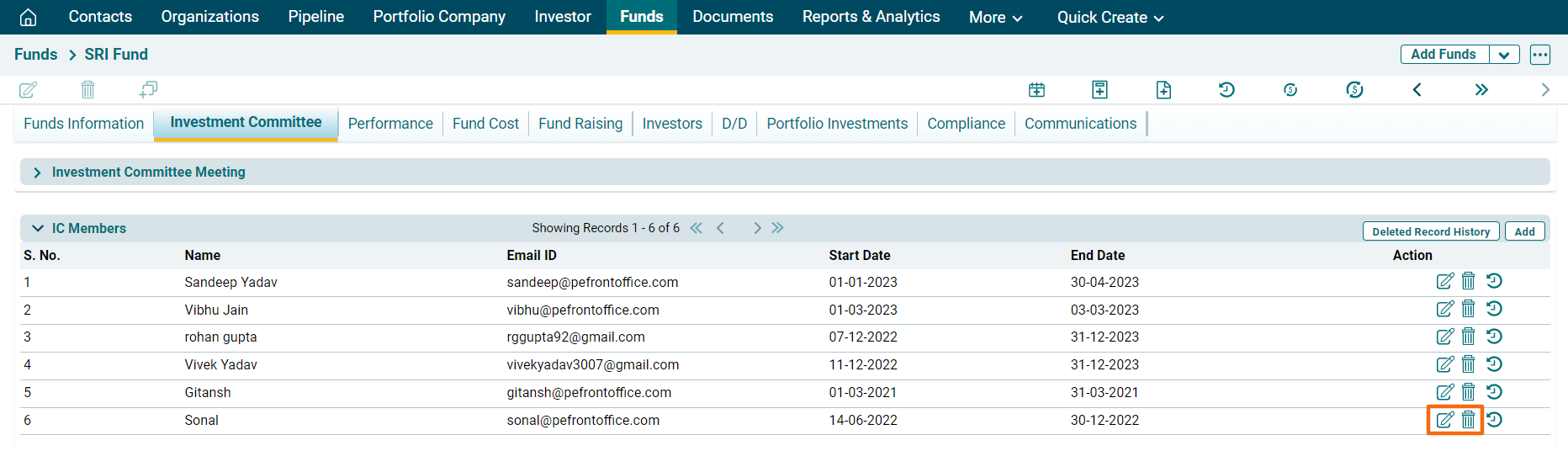Open the More menu in navigation
The height and width of the screenshot is (451, 1568).
995,18
